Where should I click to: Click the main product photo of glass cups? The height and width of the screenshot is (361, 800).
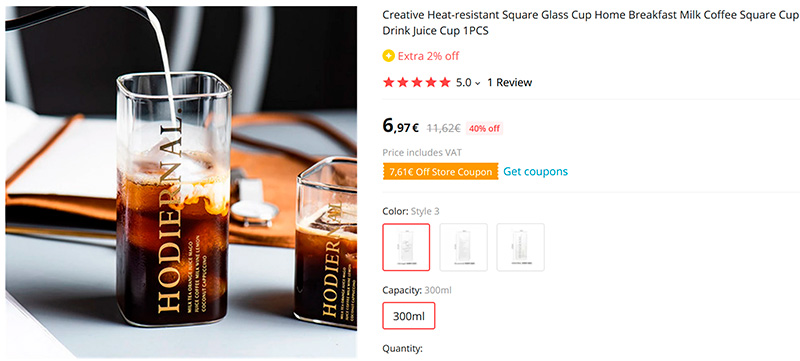[x=181, y=182]
